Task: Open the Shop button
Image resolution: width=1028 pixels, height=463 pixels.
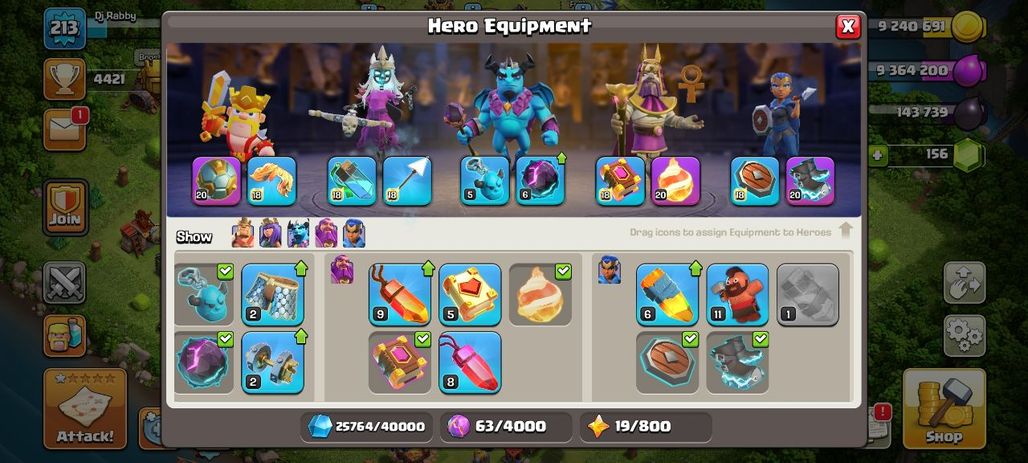Action: (x=943, y=409)
